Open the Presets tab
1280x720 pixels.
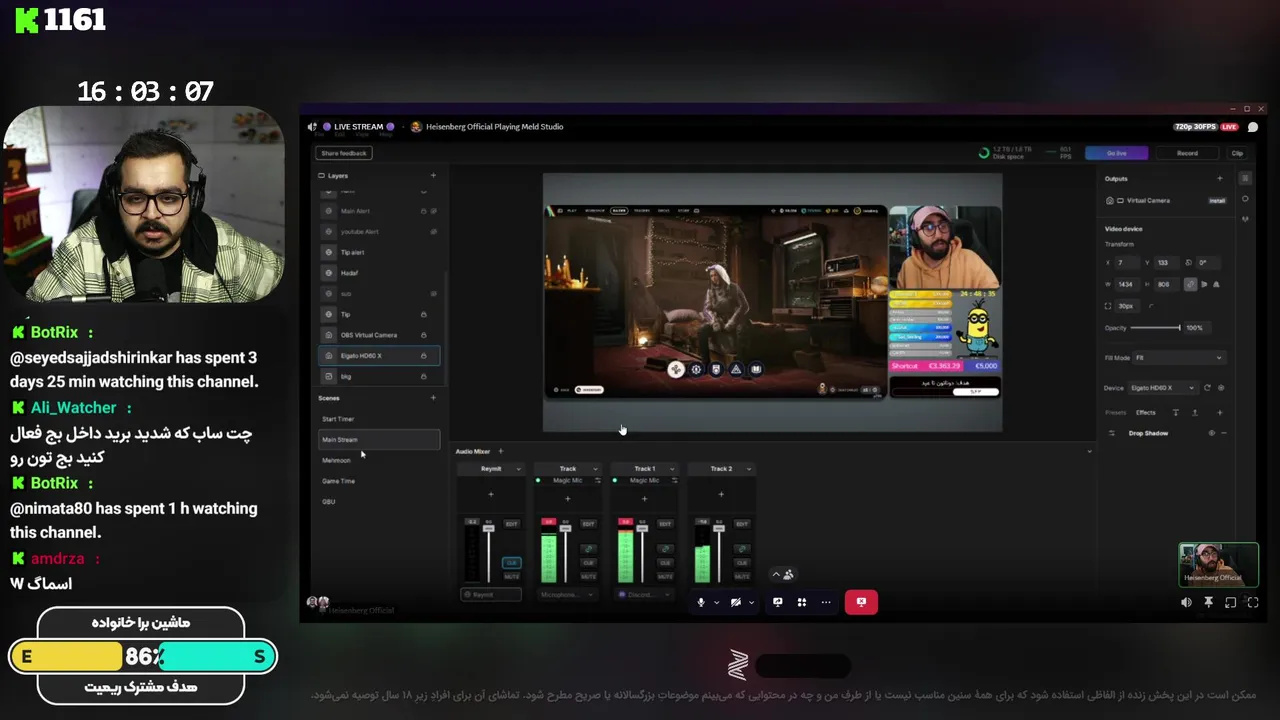pos(1116,413)
